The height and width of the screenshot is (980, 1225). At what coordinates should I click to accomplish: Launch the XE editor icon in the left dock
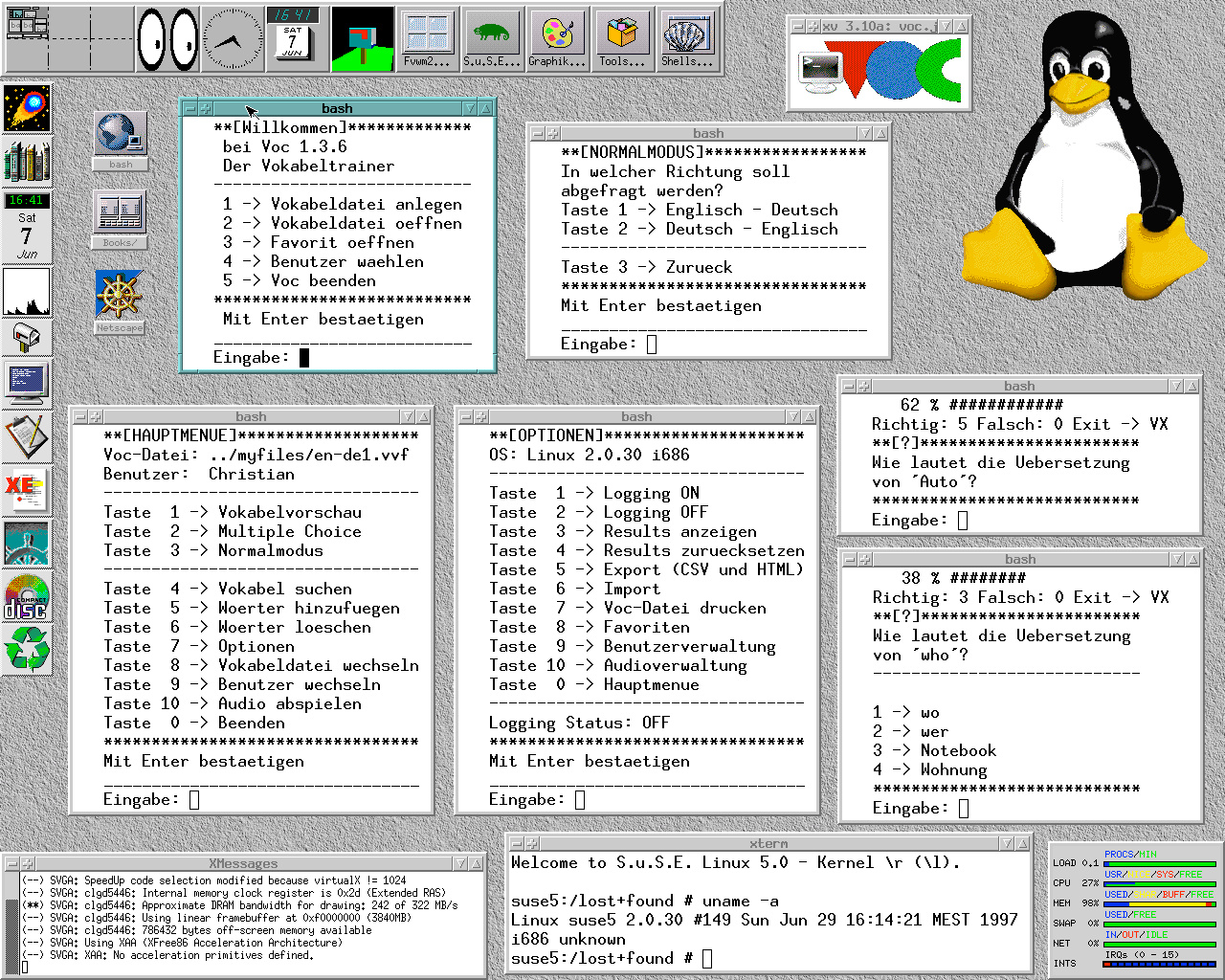pos(27,490)
